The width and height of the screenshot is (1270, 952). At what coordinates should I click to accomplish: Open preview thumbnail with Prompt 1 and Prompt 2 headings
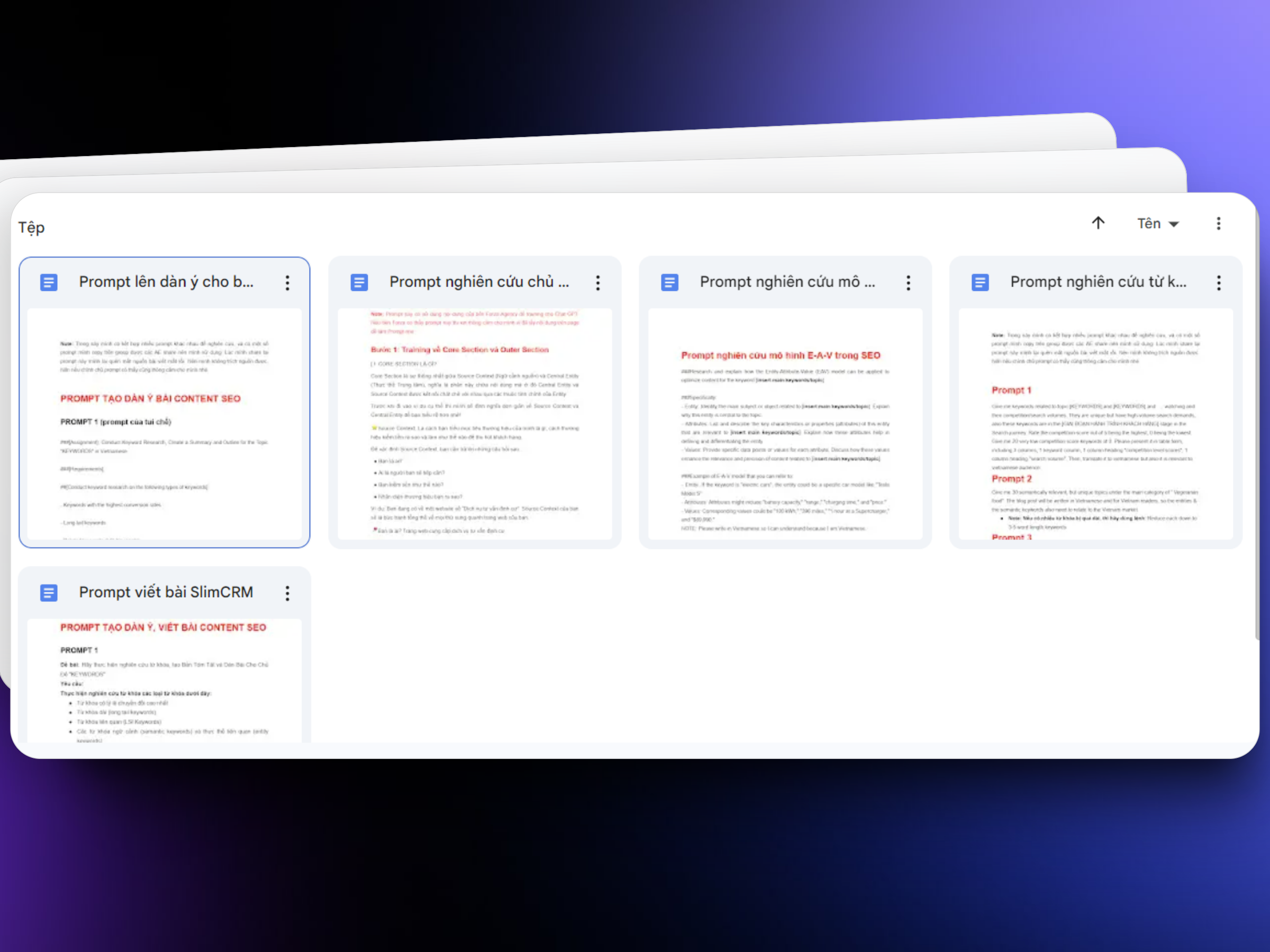click(1096, 424)
